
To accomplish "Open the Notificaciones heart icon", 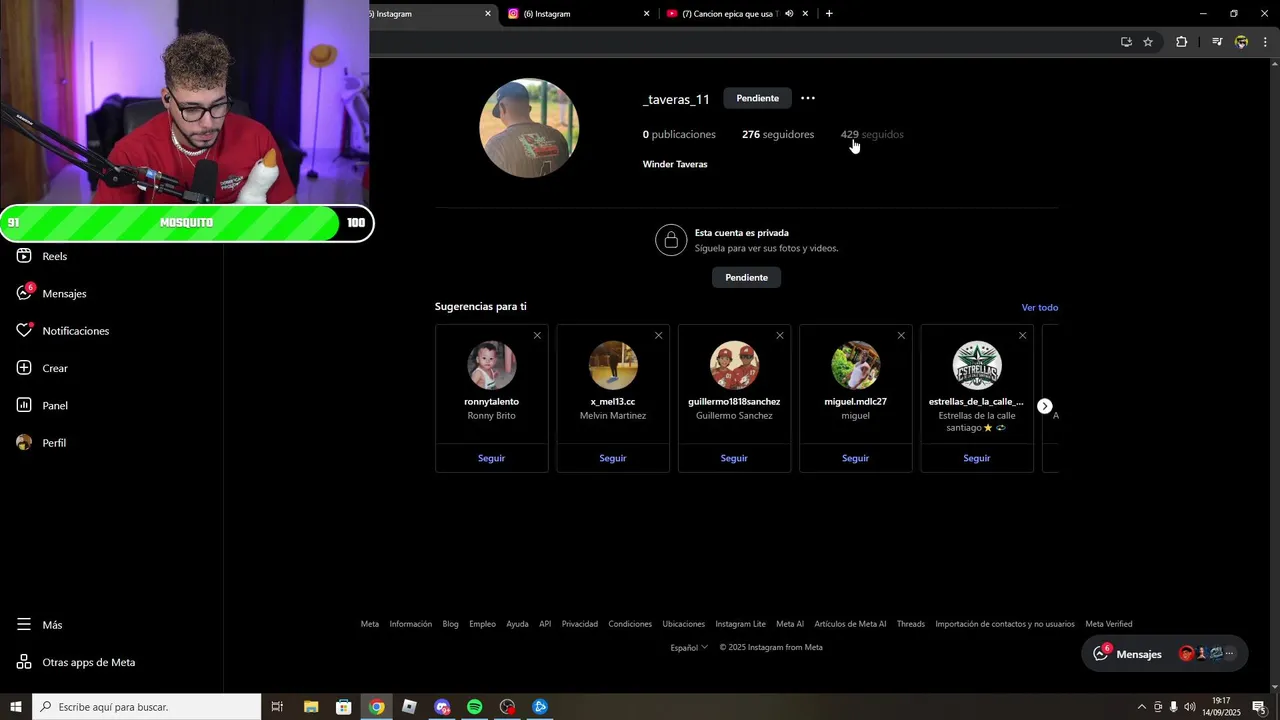I will point(24,331).
